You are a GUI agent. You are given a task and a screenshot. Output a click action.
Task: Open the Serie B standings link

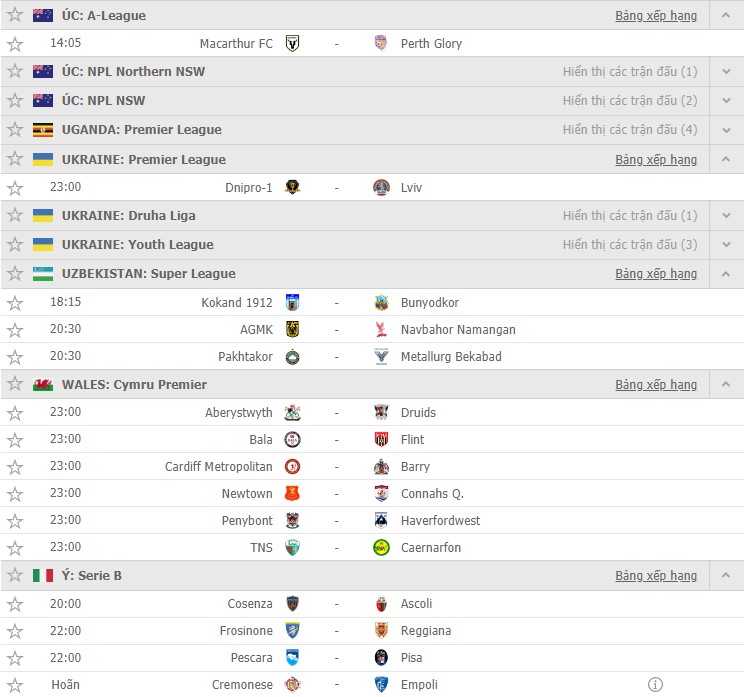click(656, 576)
